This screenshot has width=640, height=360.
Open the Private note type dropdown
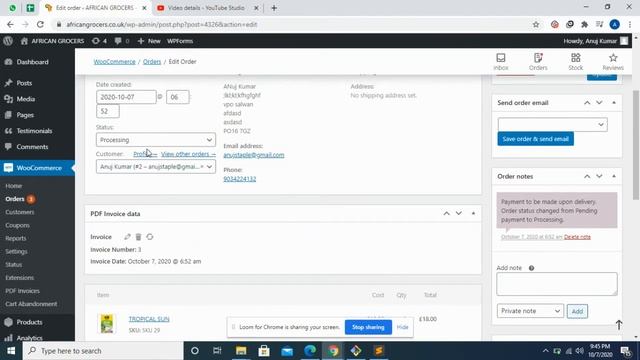pos(530,311)
